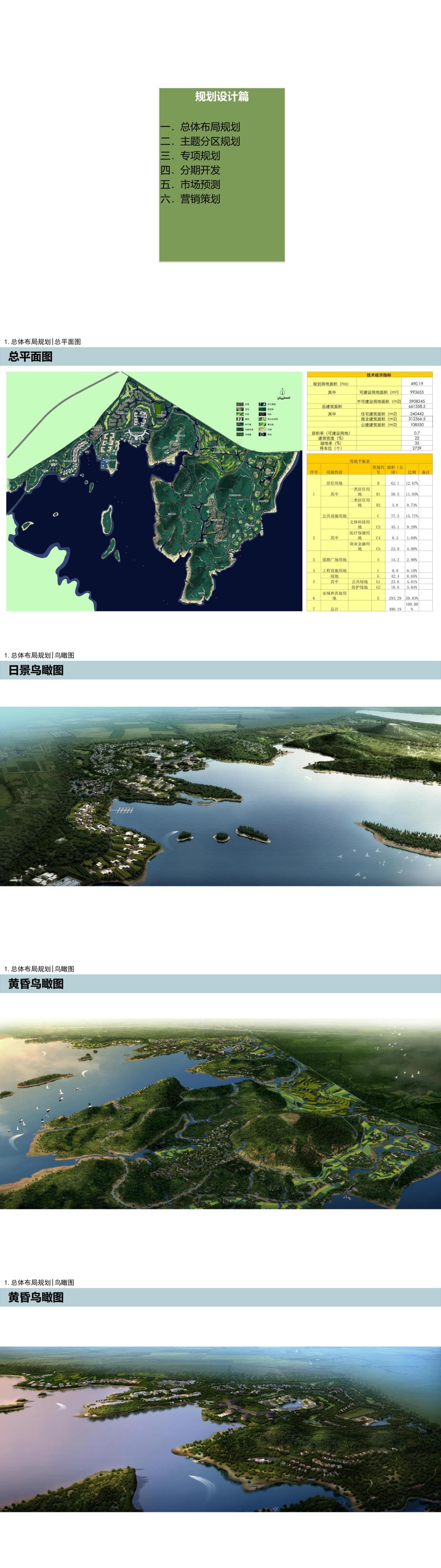Select value 312366.5 in indicators table

417,419
